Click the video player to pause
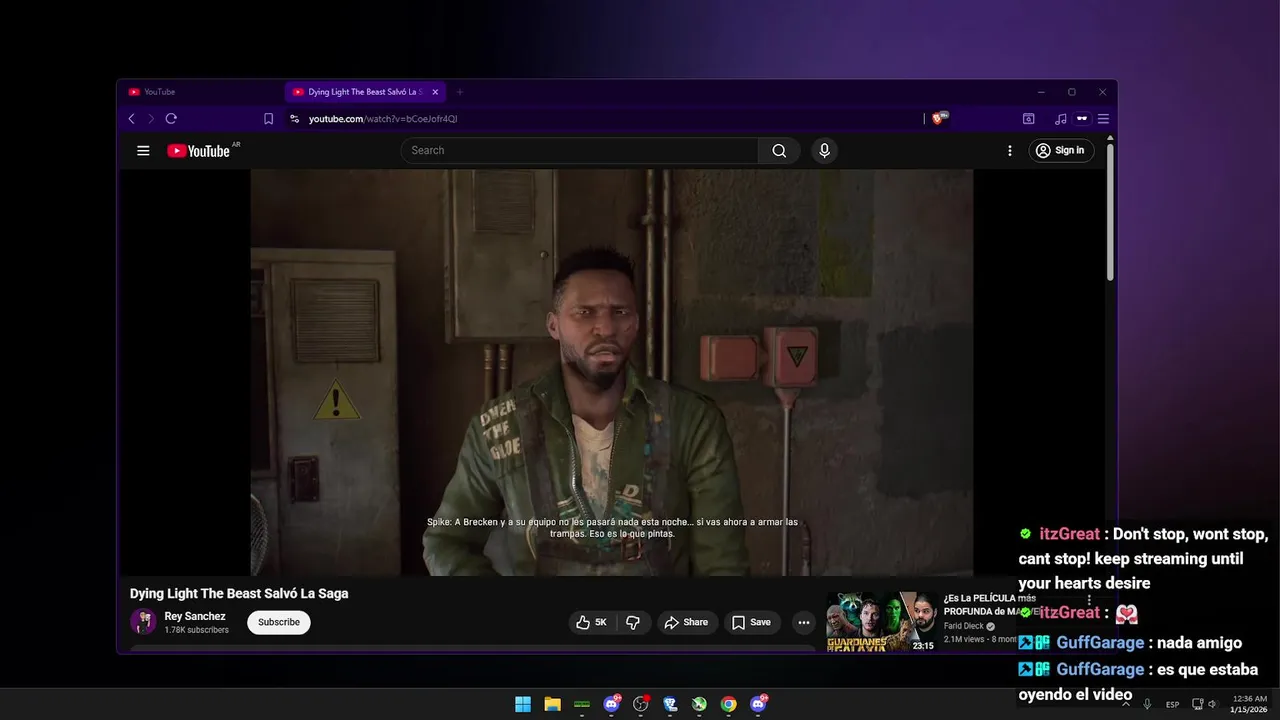 tap(611, 372)
